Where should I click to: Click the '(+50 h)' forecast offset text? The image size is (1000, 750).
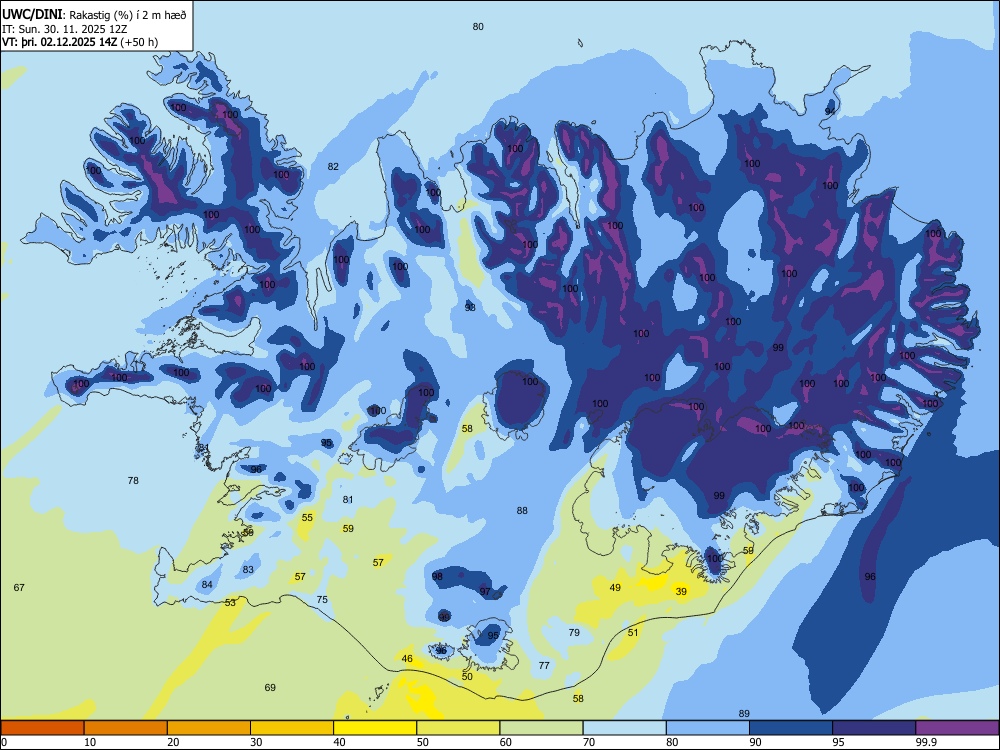(x=139, y=42)
